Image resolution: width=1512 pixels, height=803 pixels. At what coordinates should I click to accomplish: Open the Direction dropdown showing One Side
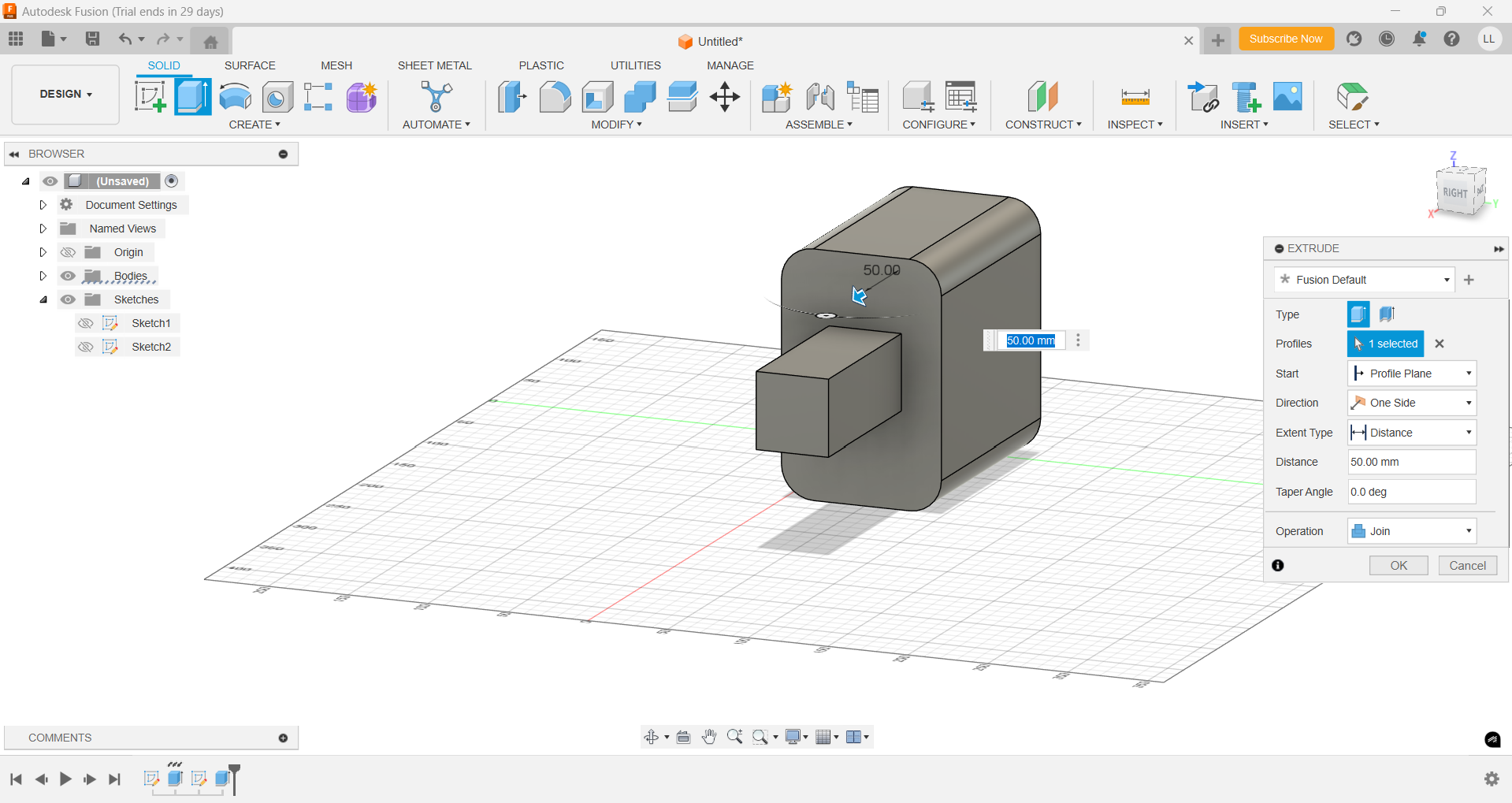(1411, 403)
